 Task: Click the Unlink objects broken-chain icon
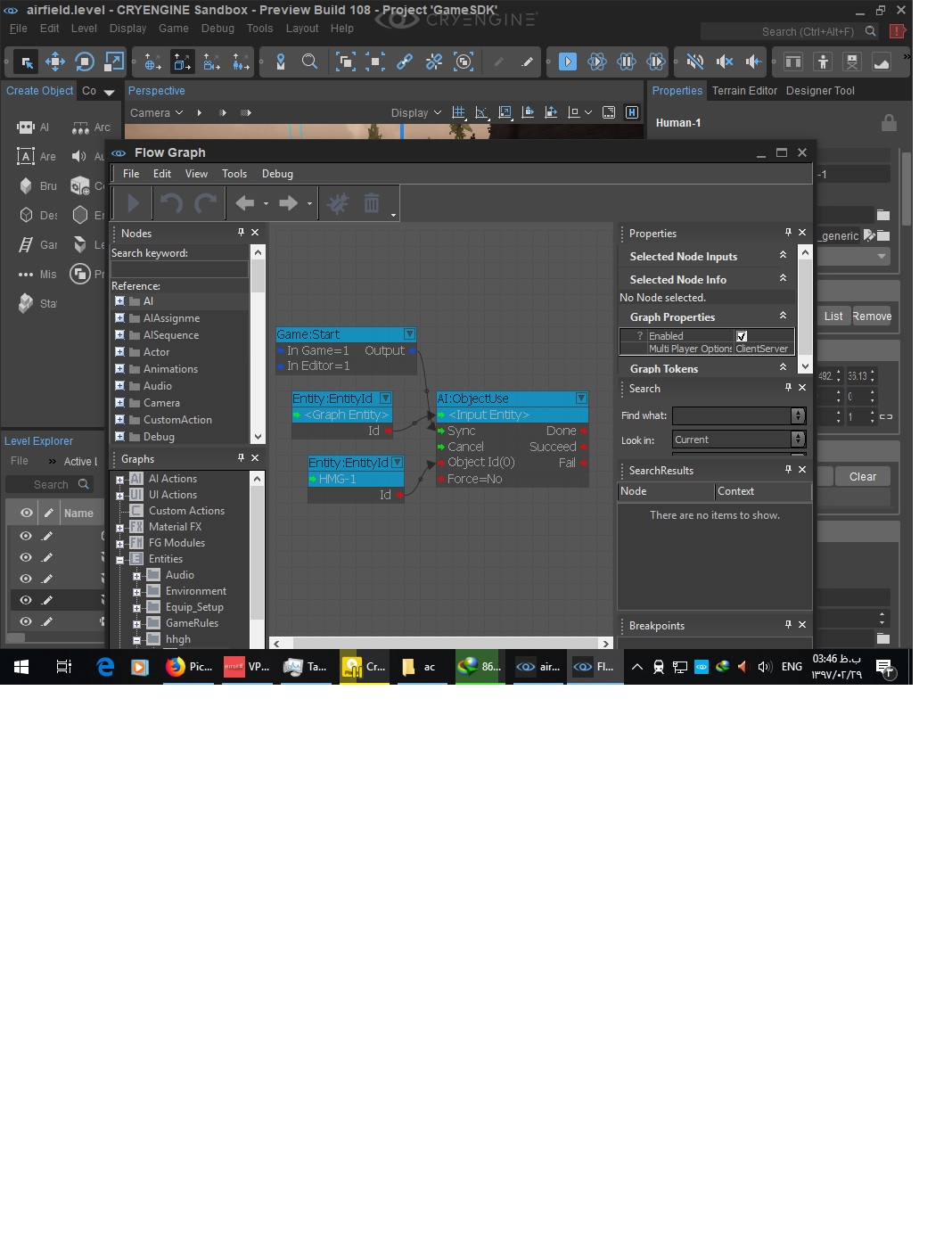coord(434,62)
